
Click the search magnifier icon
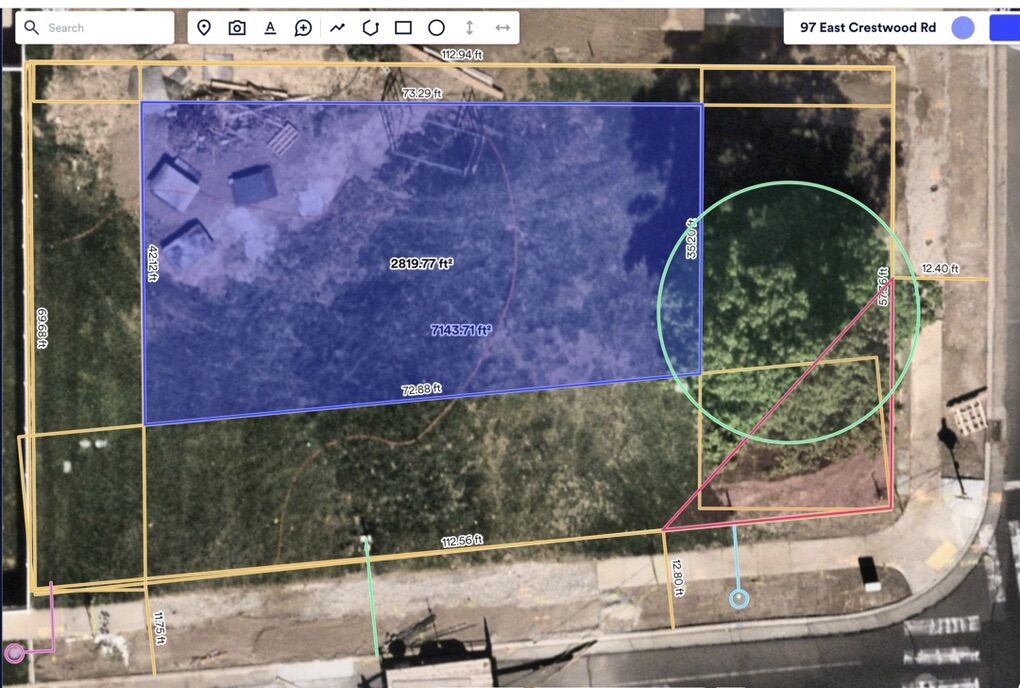tap(32, 28)
